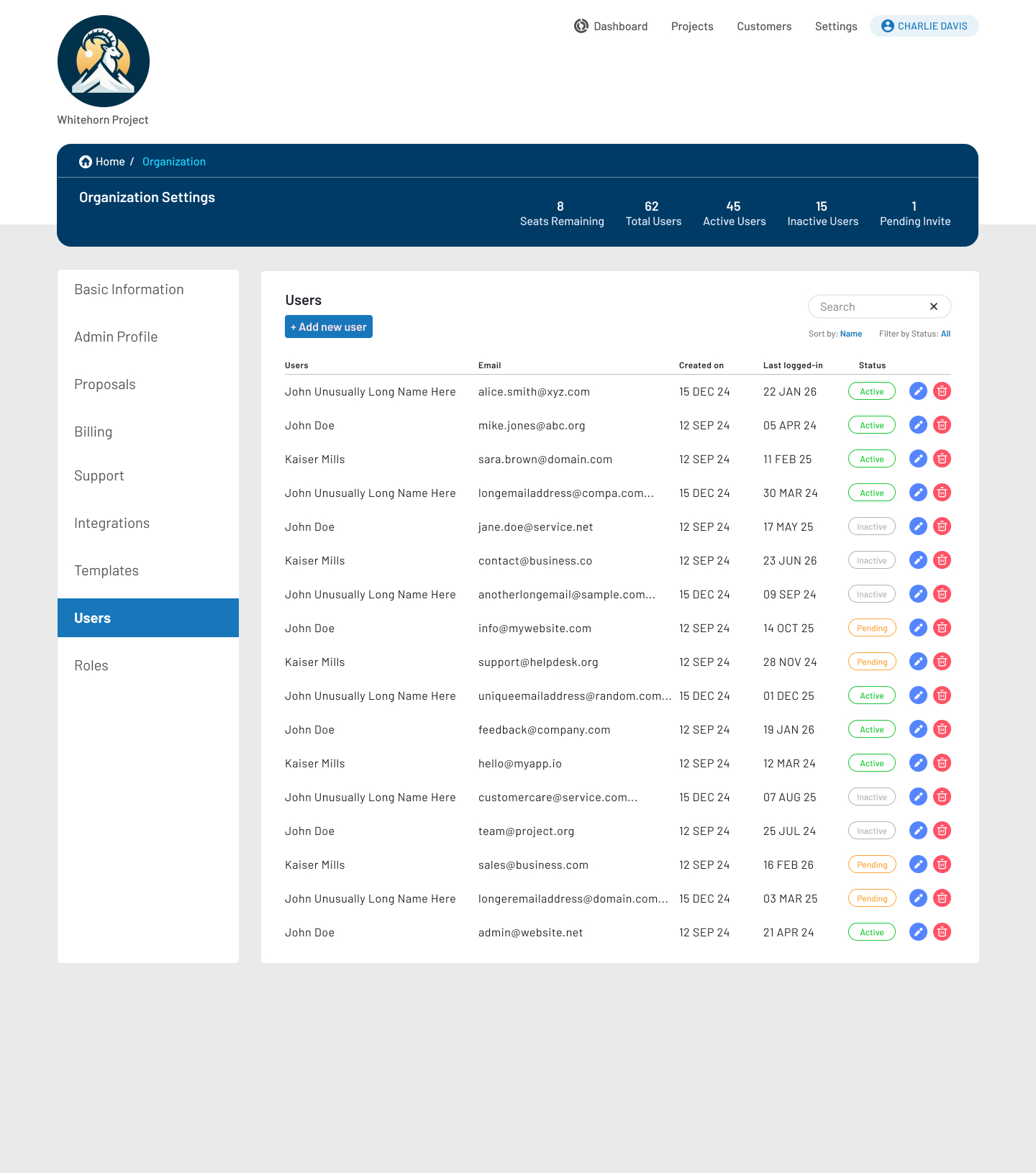1036x1173 pixels.
Task: Select Billing in the sidebar
Action: (x=94, y=432)
